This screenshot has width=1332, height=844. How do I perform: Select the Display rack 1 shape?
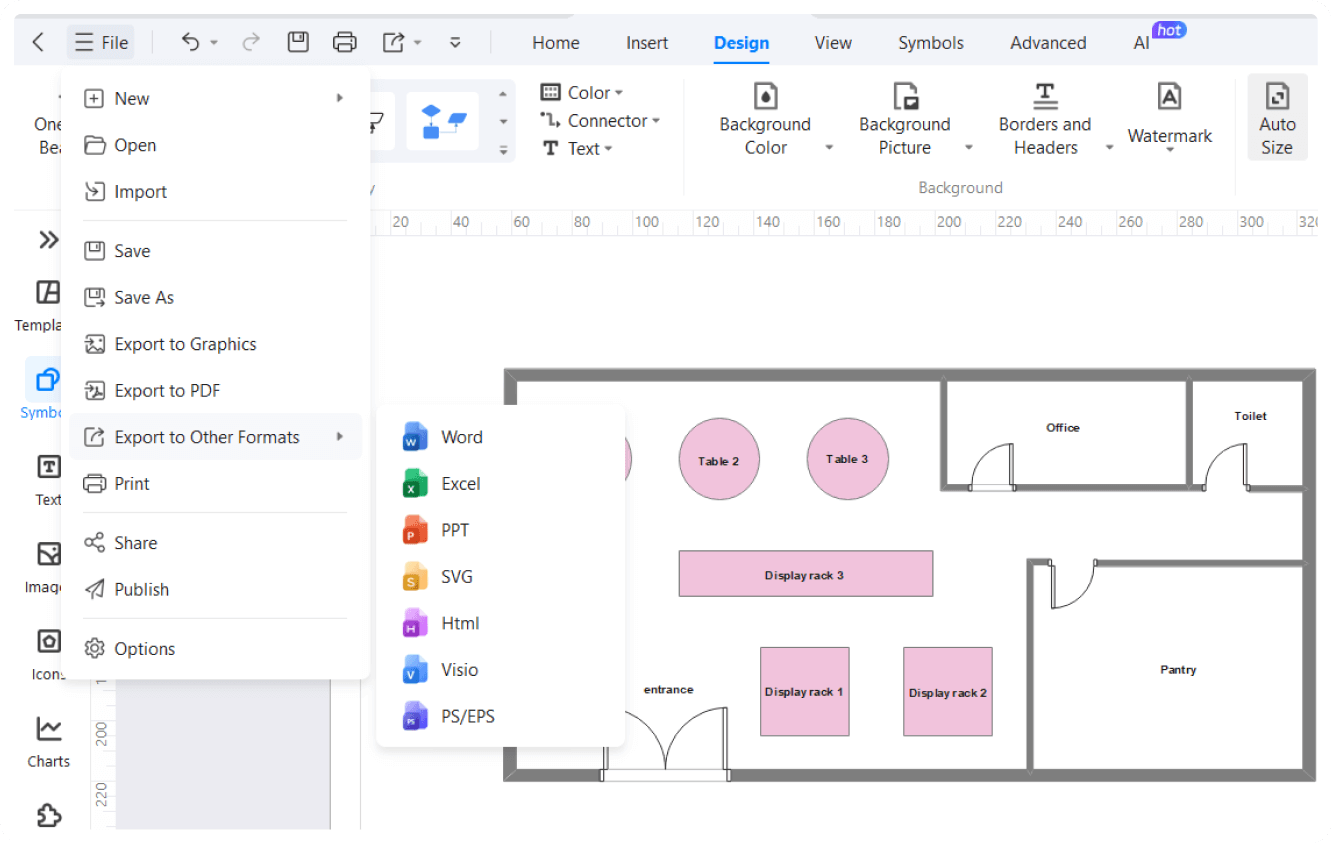point(805,691)
